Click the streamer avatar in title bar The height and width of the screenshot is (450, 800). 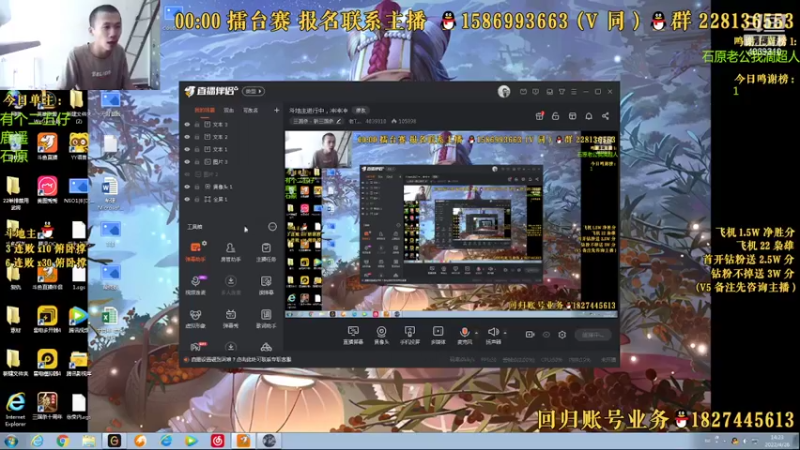coord(504,91)
